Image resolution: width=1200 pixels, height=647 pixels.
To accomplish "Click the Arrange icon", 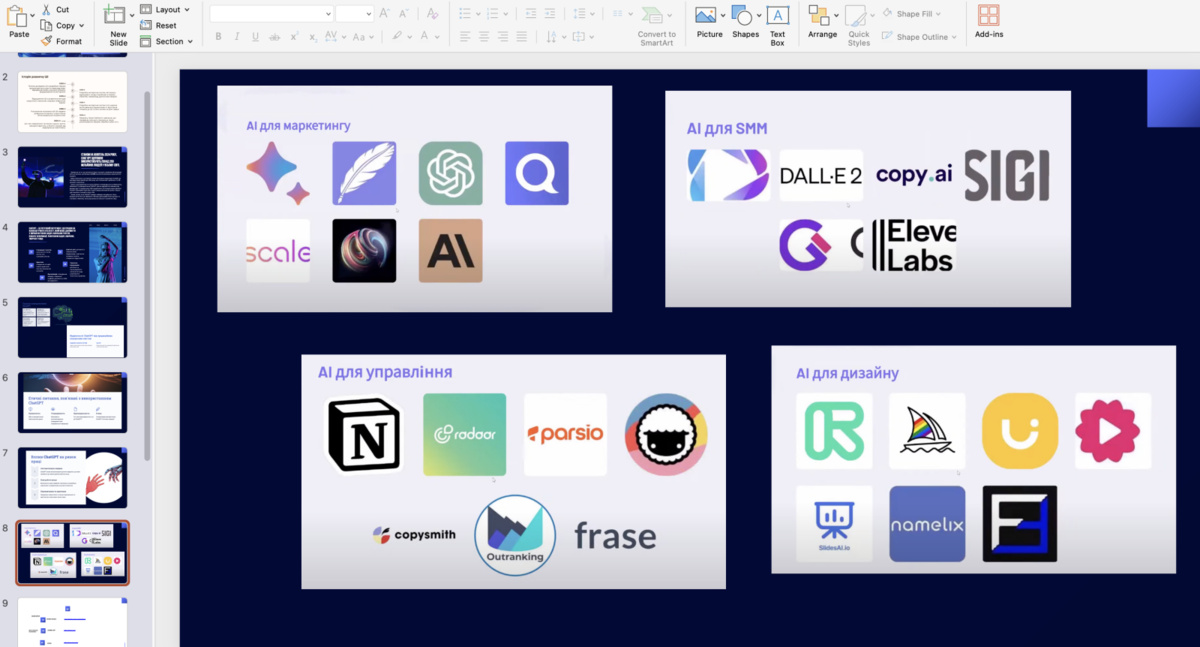I will (818, 15).
